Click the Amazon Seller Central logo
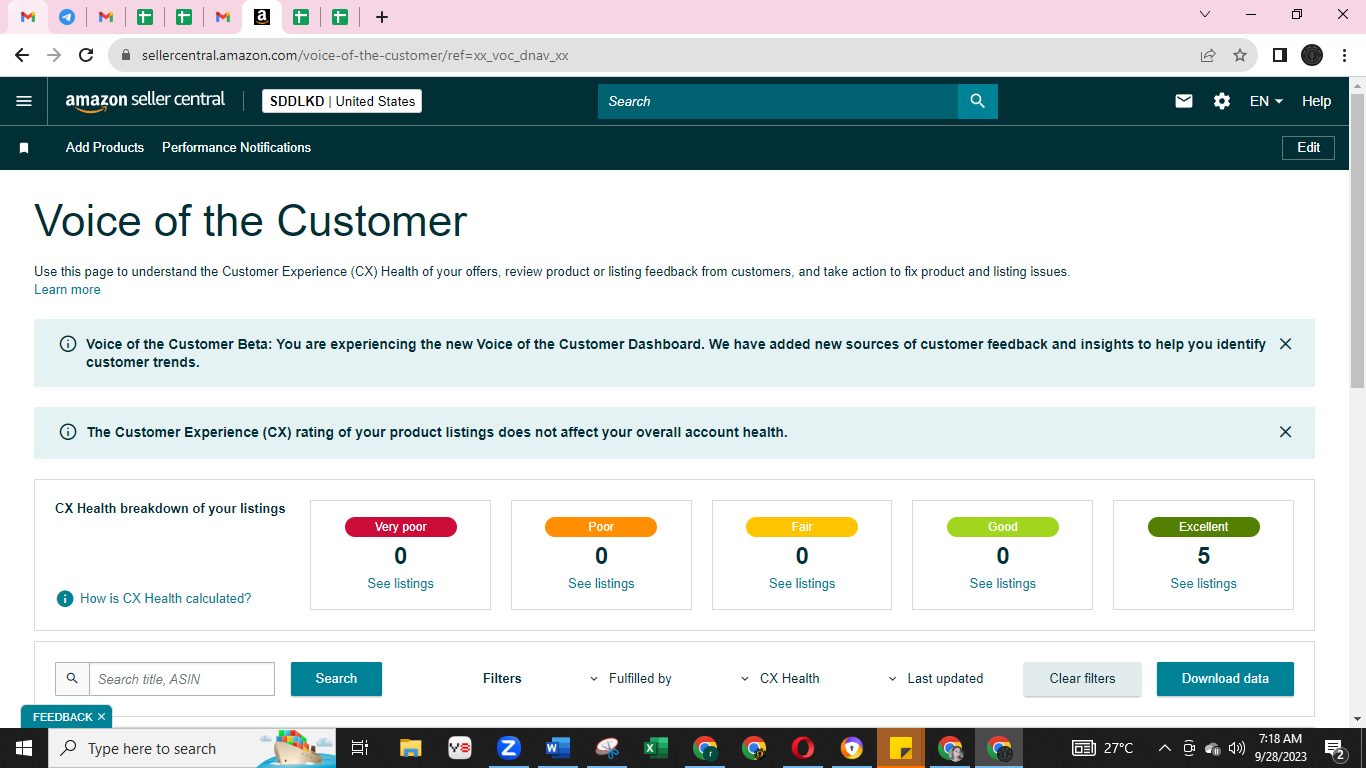1366x768 pixels. pyautogui.click(x=145, y=101)
